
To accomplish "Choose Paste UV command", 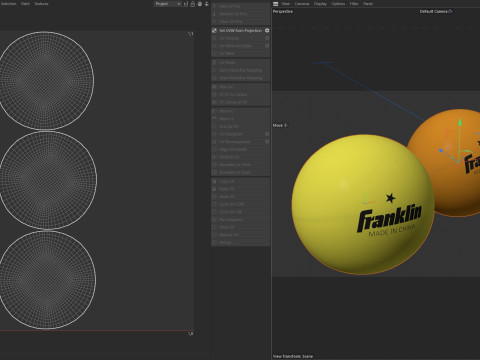I will 241,189.
